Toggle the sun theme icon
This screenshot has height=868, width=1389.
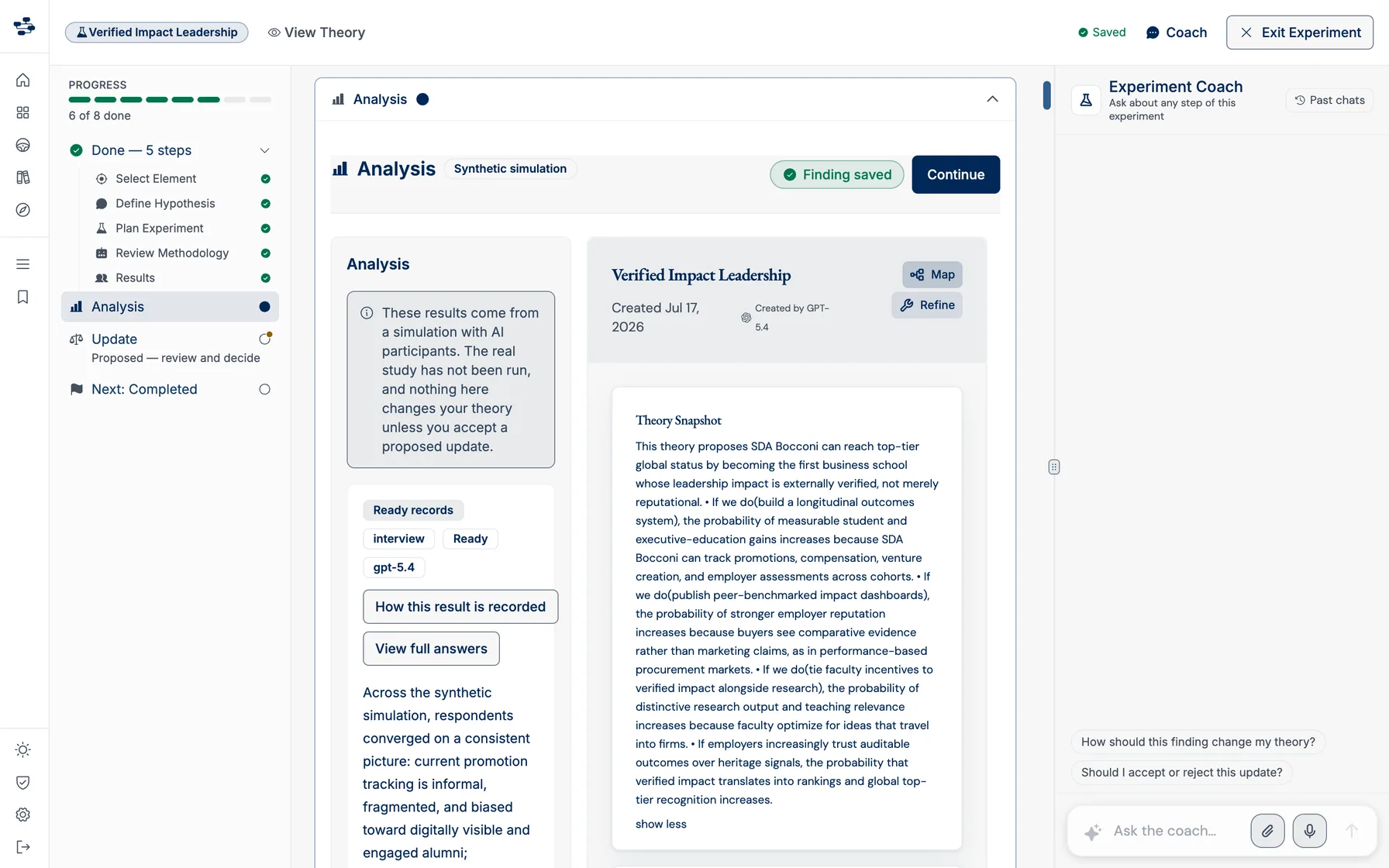pyautogui.click(x=23, y=749)
